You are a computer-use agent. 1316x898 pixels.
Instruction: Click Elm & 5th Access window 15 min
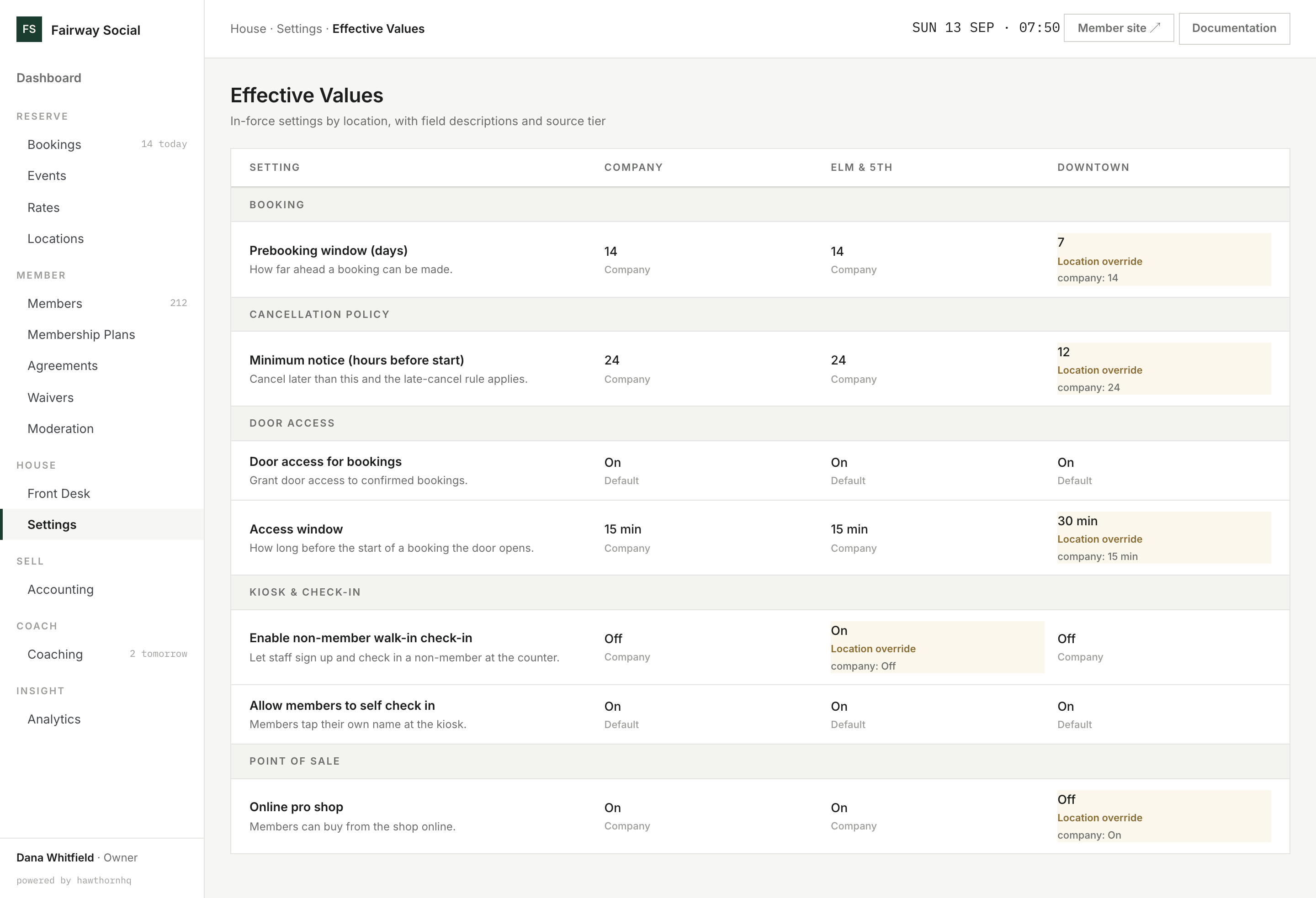(849, 529)
